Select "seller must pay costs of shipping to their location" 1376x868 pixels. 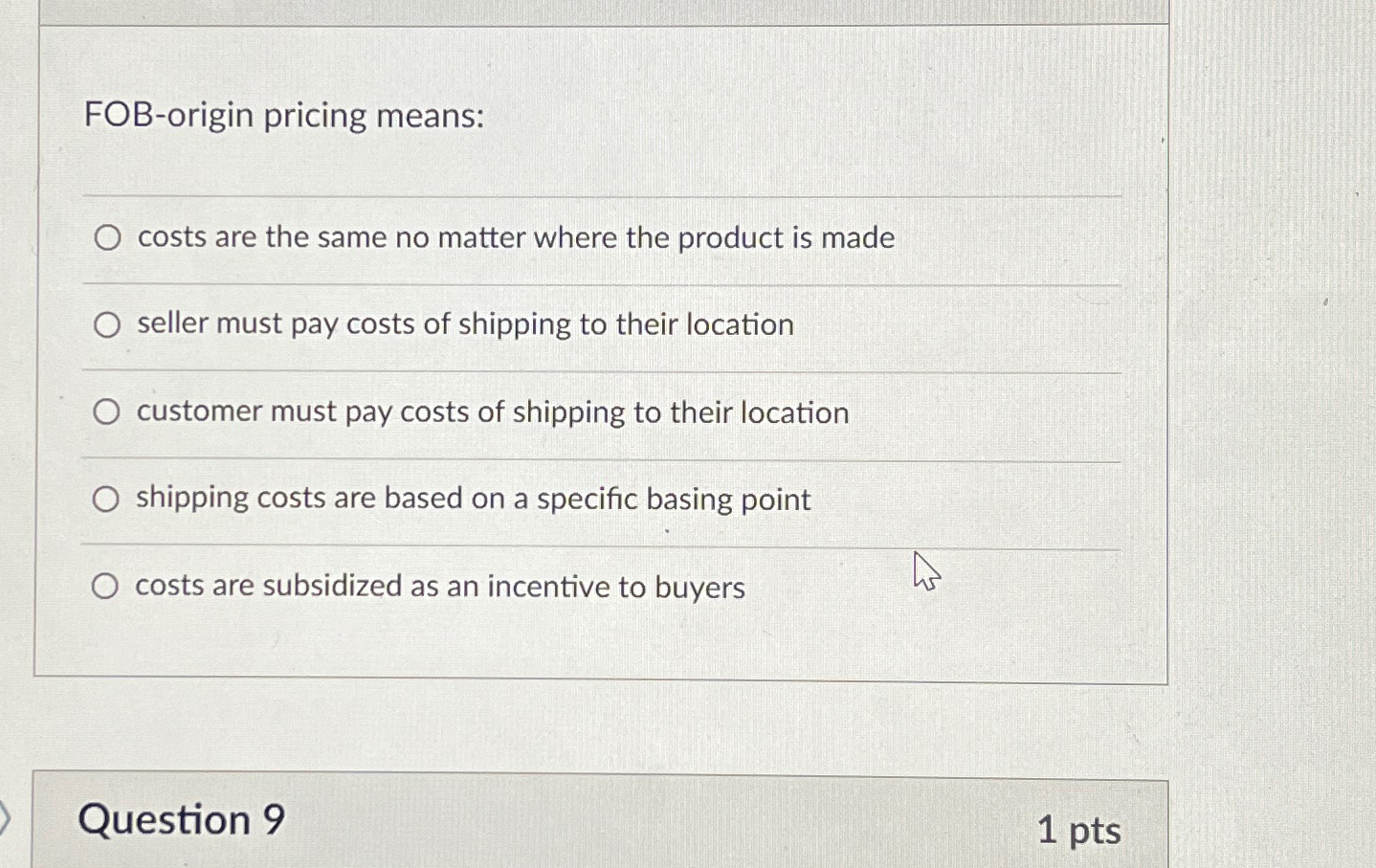[107, 325]
